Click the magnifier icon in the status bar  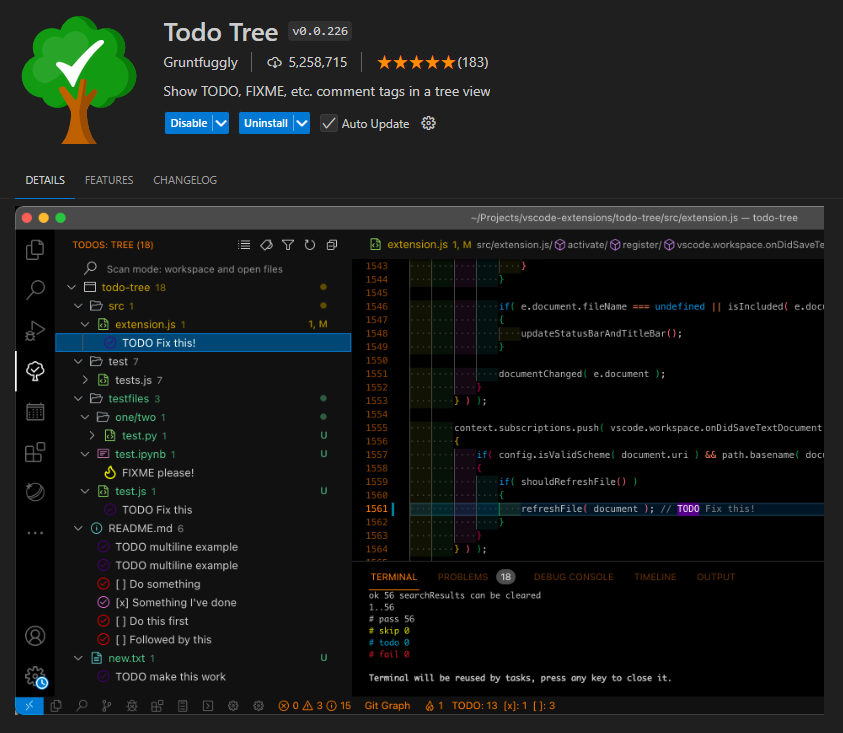pyautogui.click(x=82, y=706)
